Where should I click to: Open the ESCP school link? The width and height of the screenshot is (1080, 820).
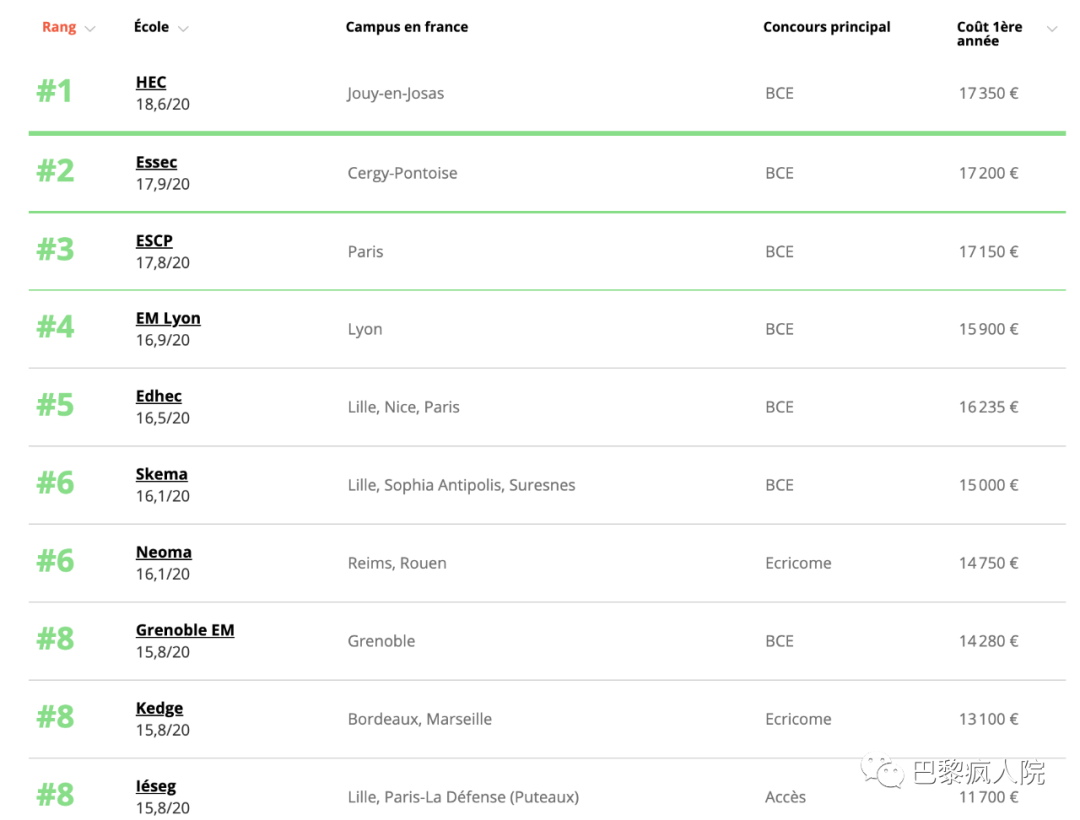(154, 241)
